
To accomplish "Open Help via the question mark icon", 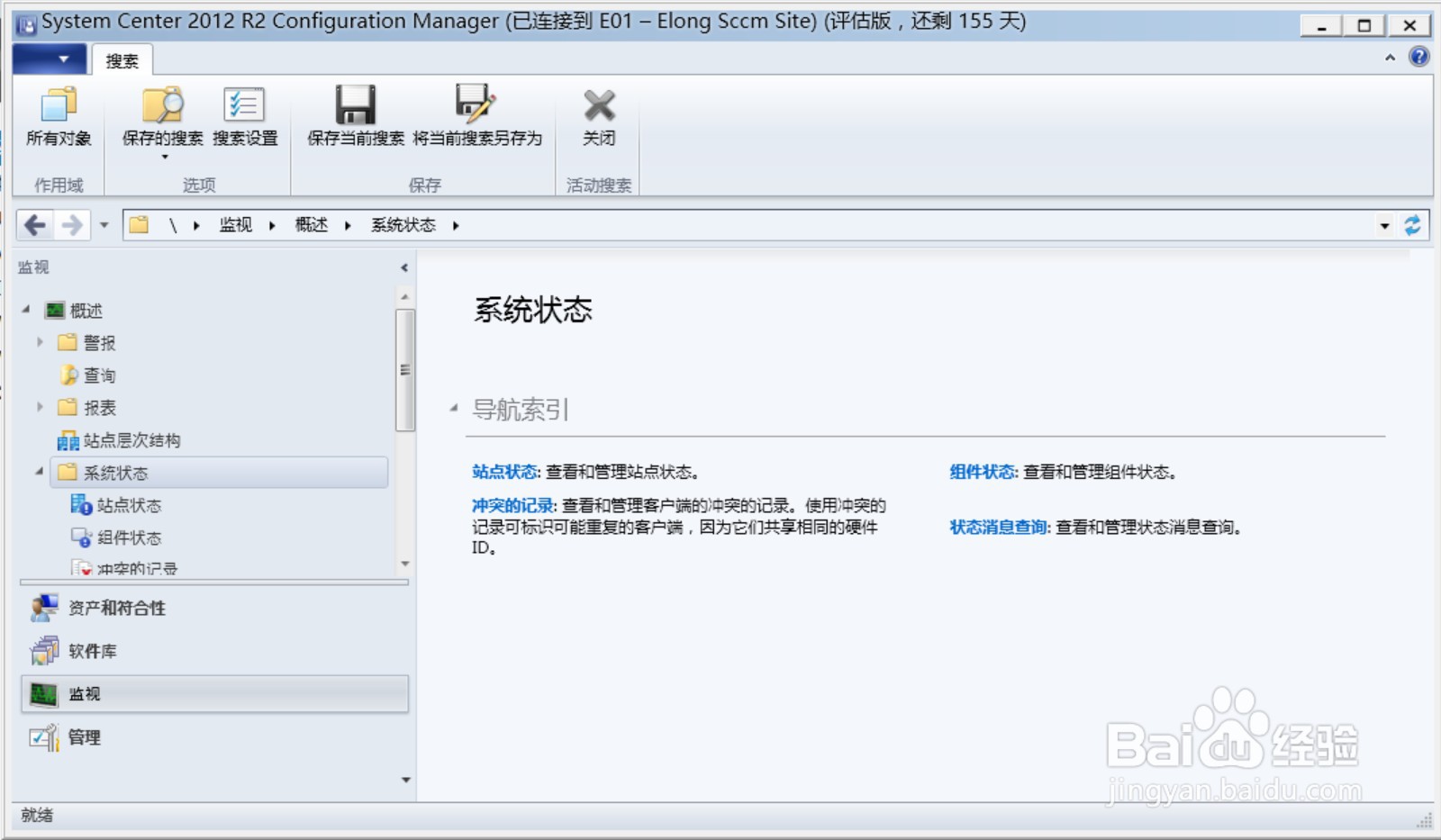I will [1418, 58].
